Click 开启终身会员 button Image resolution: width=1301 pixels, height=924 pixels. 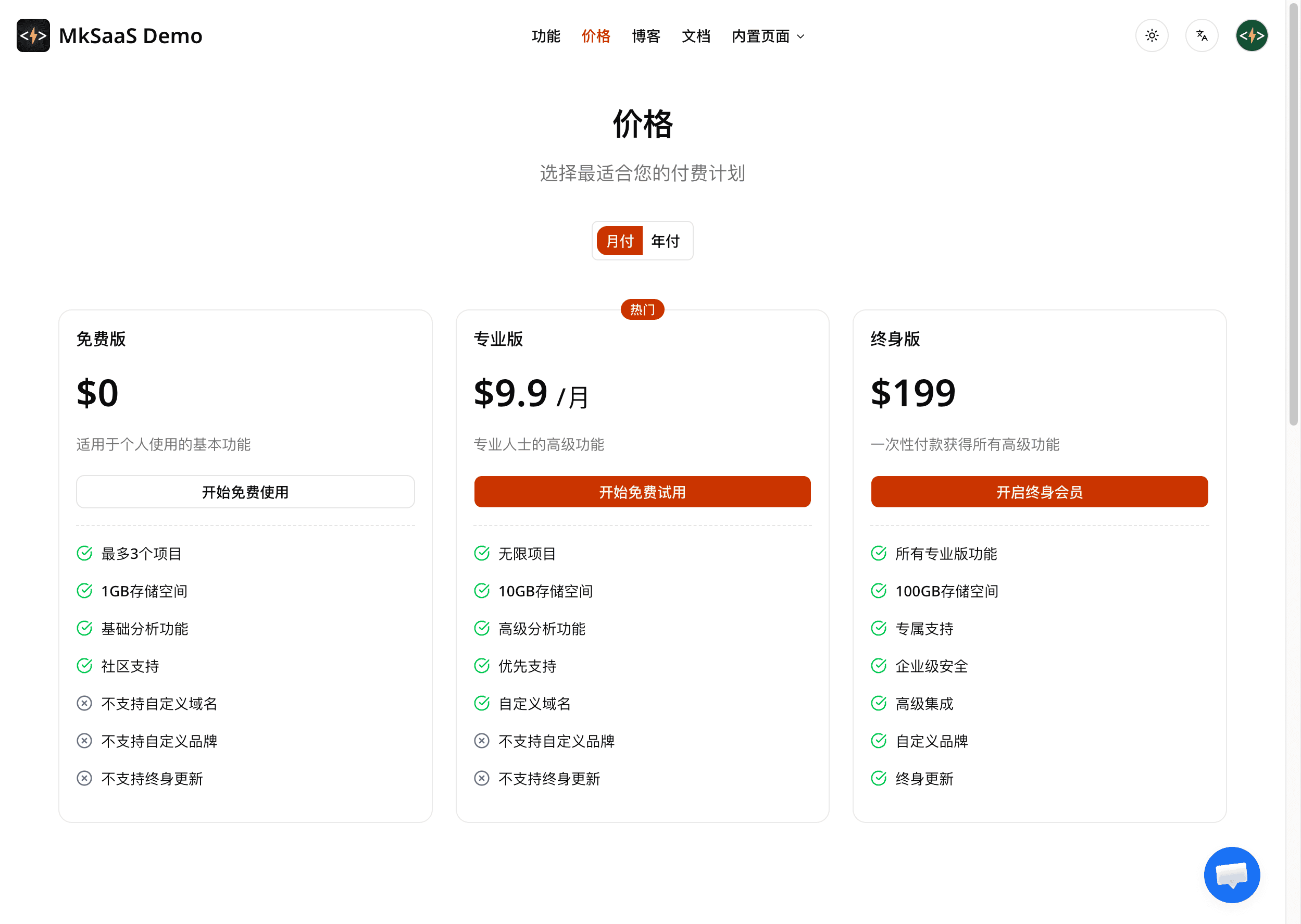[x=1039, y=492]
